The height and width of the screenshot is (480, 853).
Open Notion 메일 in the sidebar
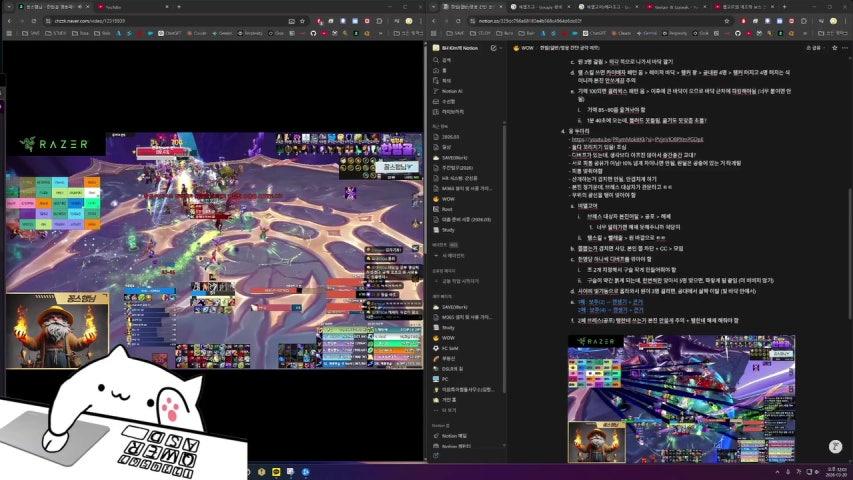tap(468, 436)
